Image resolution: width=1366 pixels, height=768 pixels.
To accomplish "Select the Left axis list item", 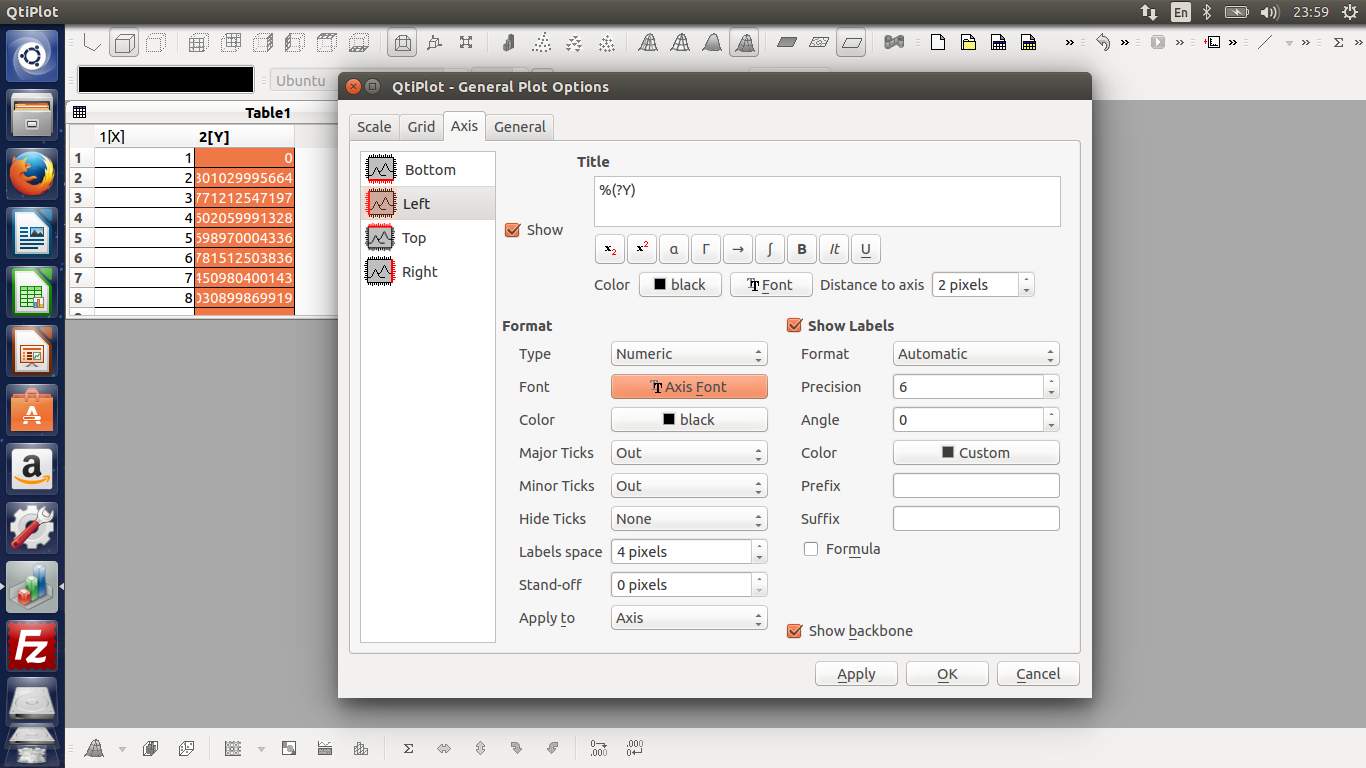I will [428, 203].
